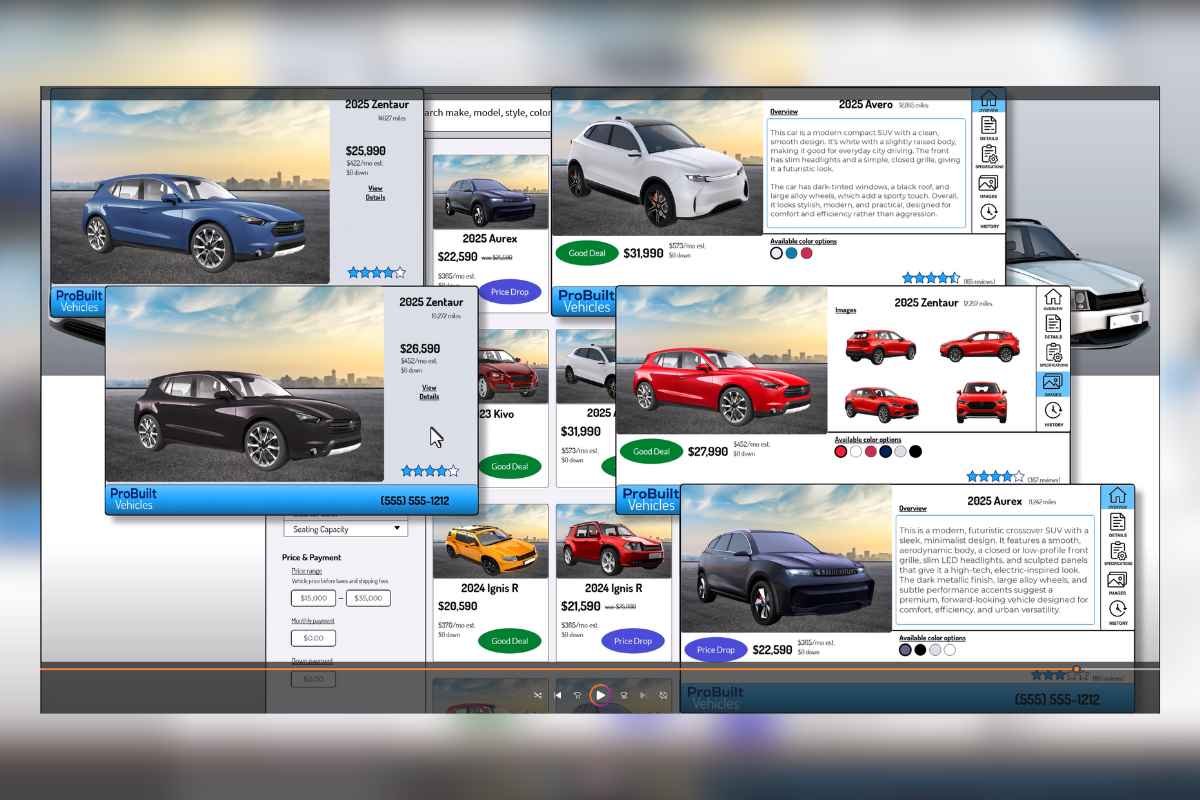Click the $35,000 maximum price field

(x=366, y=597)
